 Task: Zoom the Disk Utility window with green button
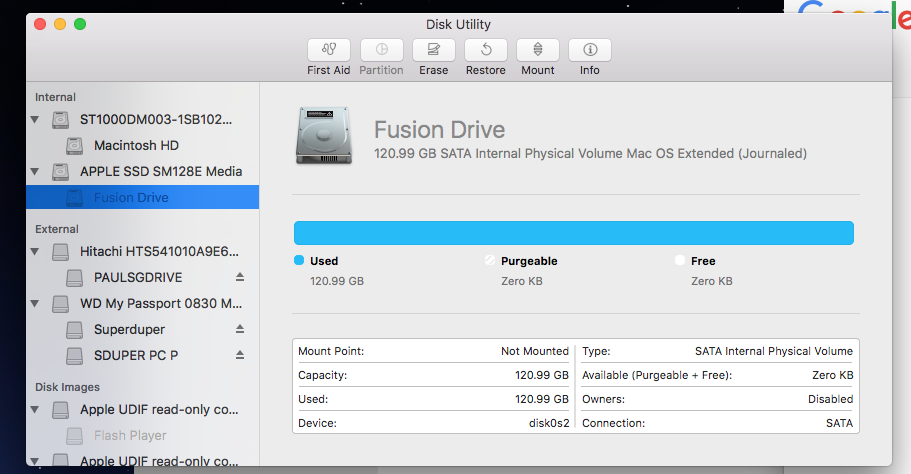coord(80,24)
